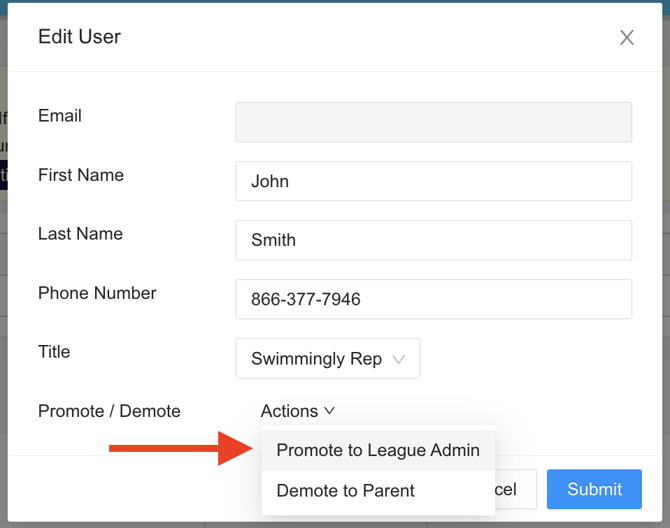Click the Promote / Demote label
This screenshot has width=670, height=528.
point(109,411)
